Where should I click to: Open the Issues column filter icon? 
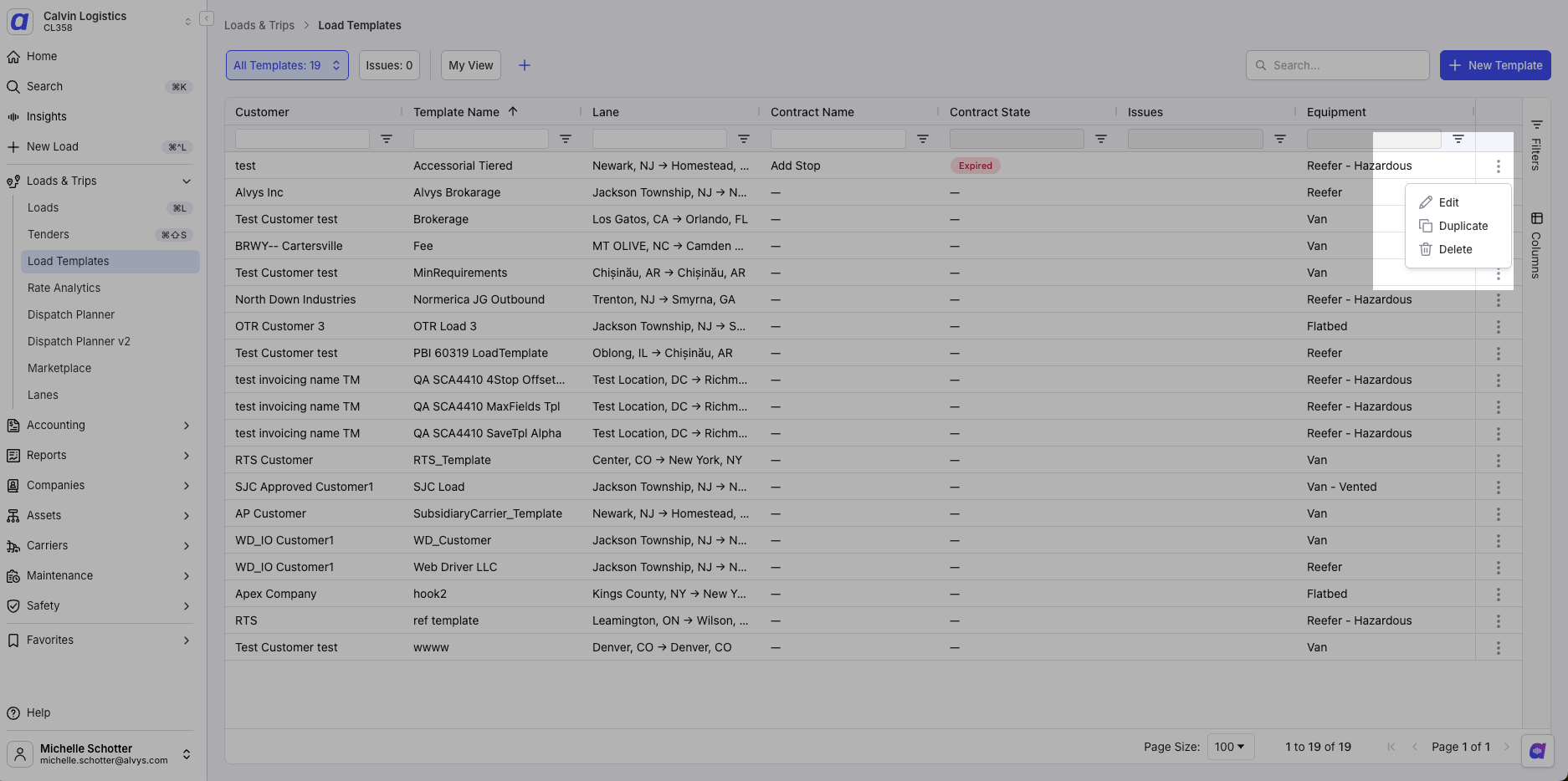(1280, 139)
